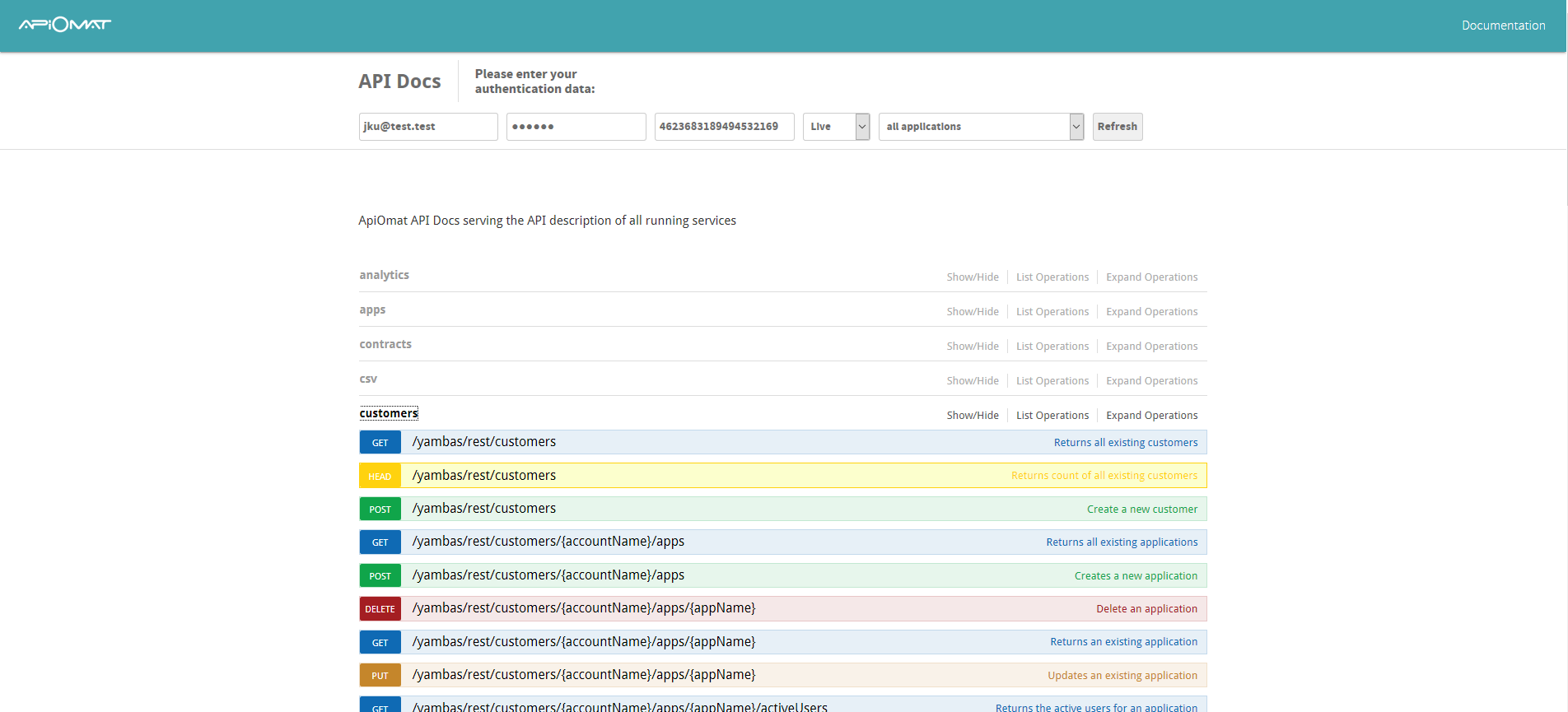
Task: Click POST path /yambas/rest/customers
Action: point(484,509)
